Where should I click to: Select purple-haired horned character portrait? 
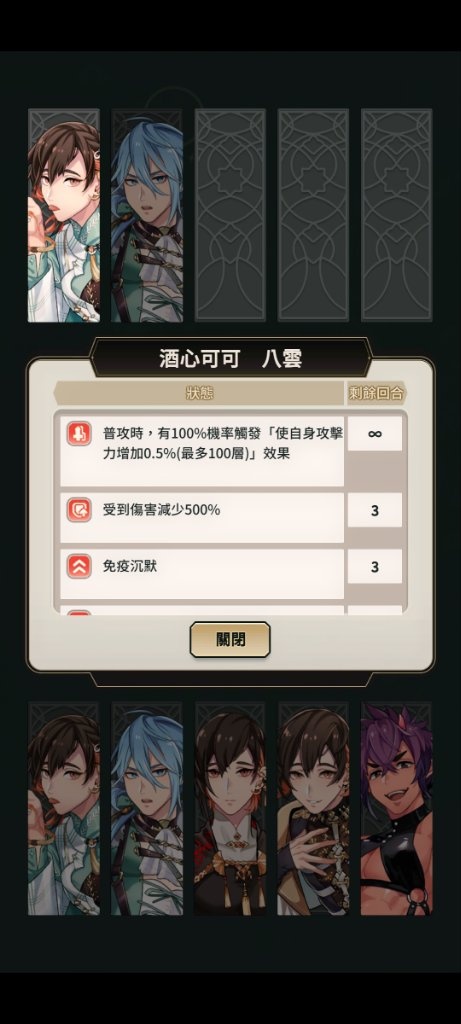(x=396, y=808)
